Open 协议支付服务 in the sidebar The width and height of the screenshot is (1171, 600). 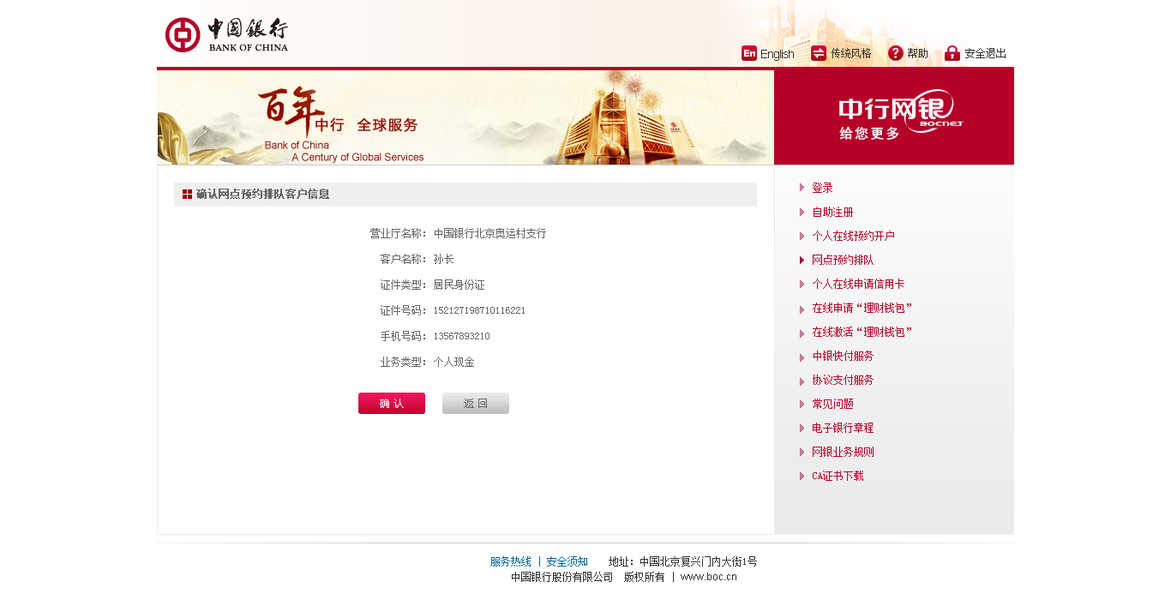point(842,380)
